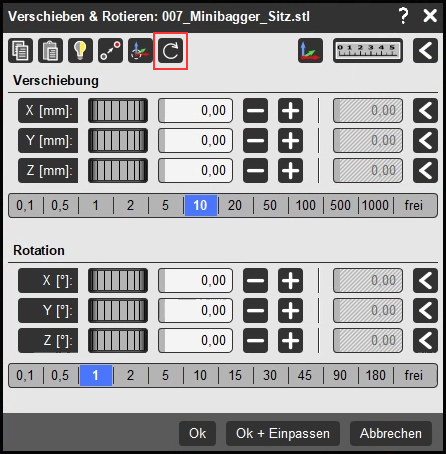Collapse panel with the top-right chevron arrow
The width and height of the screenshot is (446, 454).
[x=425, y=51]
